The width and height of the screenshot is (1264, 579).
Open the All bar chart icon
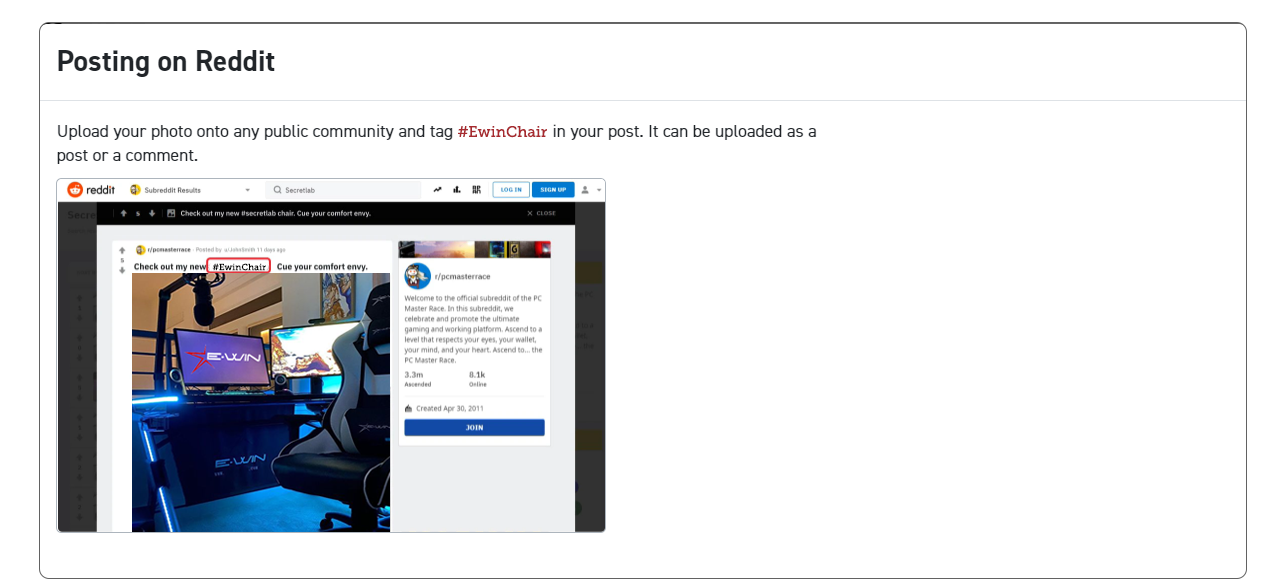(457, 190)
